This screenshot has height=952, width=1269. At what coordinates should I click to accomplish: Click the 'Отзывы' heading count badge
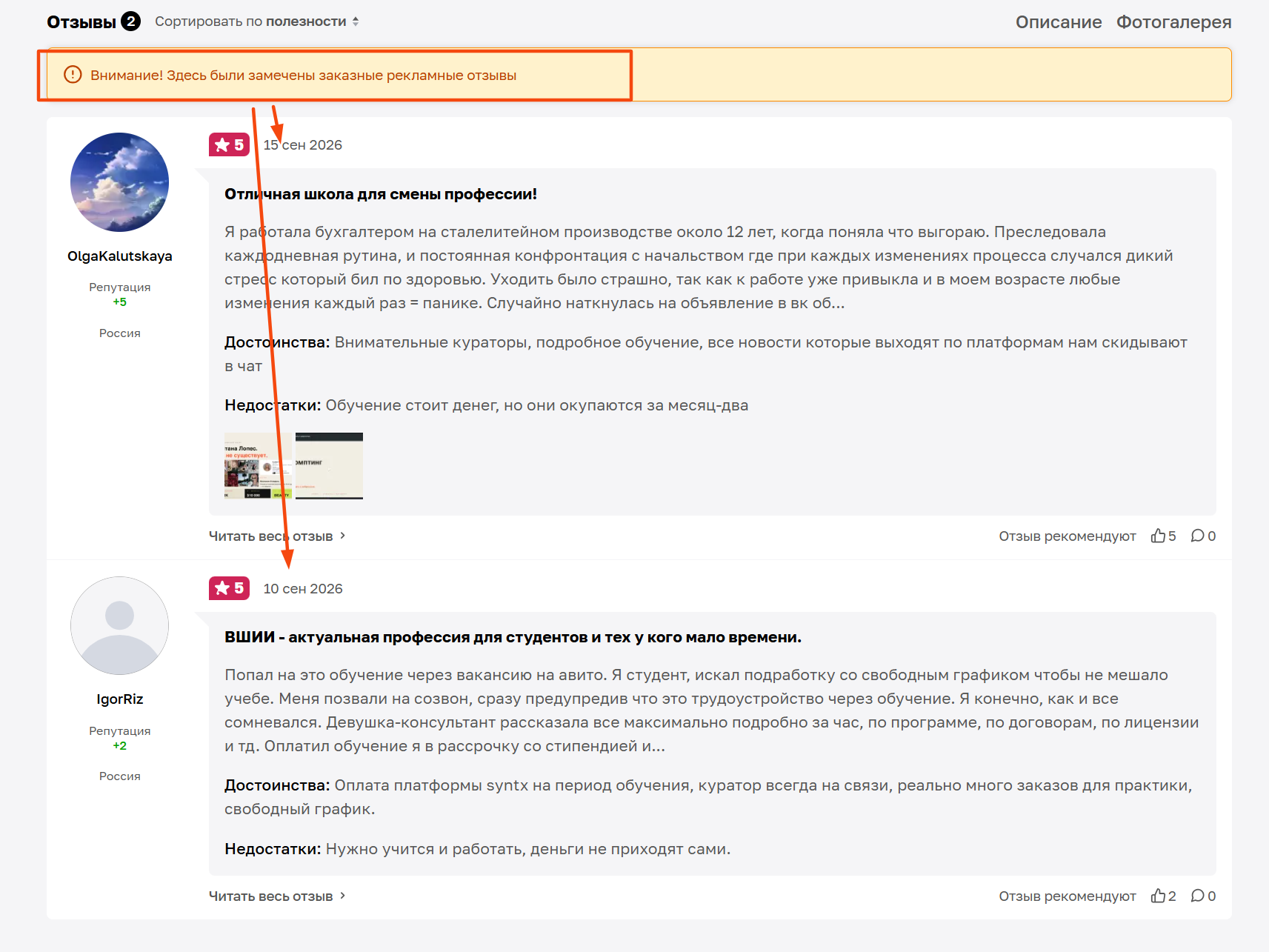point(130,21)
